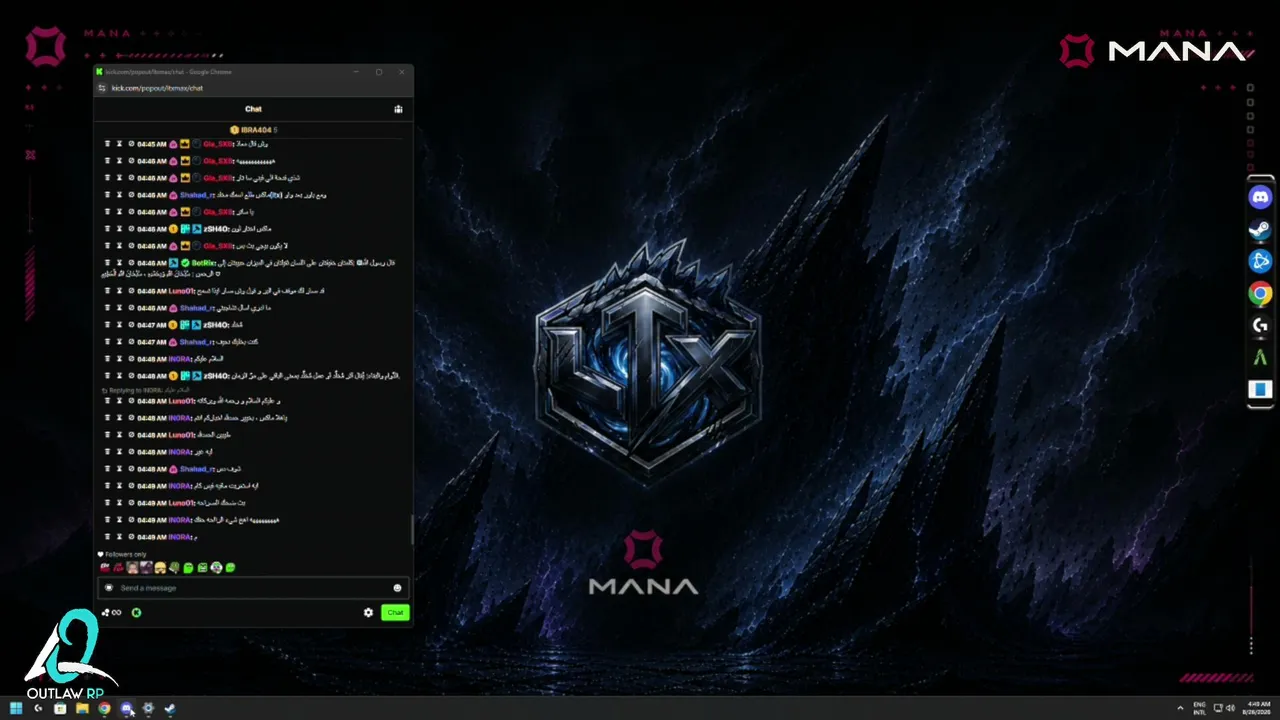This screenshot has width=1280, height=720.
Task: Delete Luno01's 04:49 AM message
Action: click(x=107, y=503)
